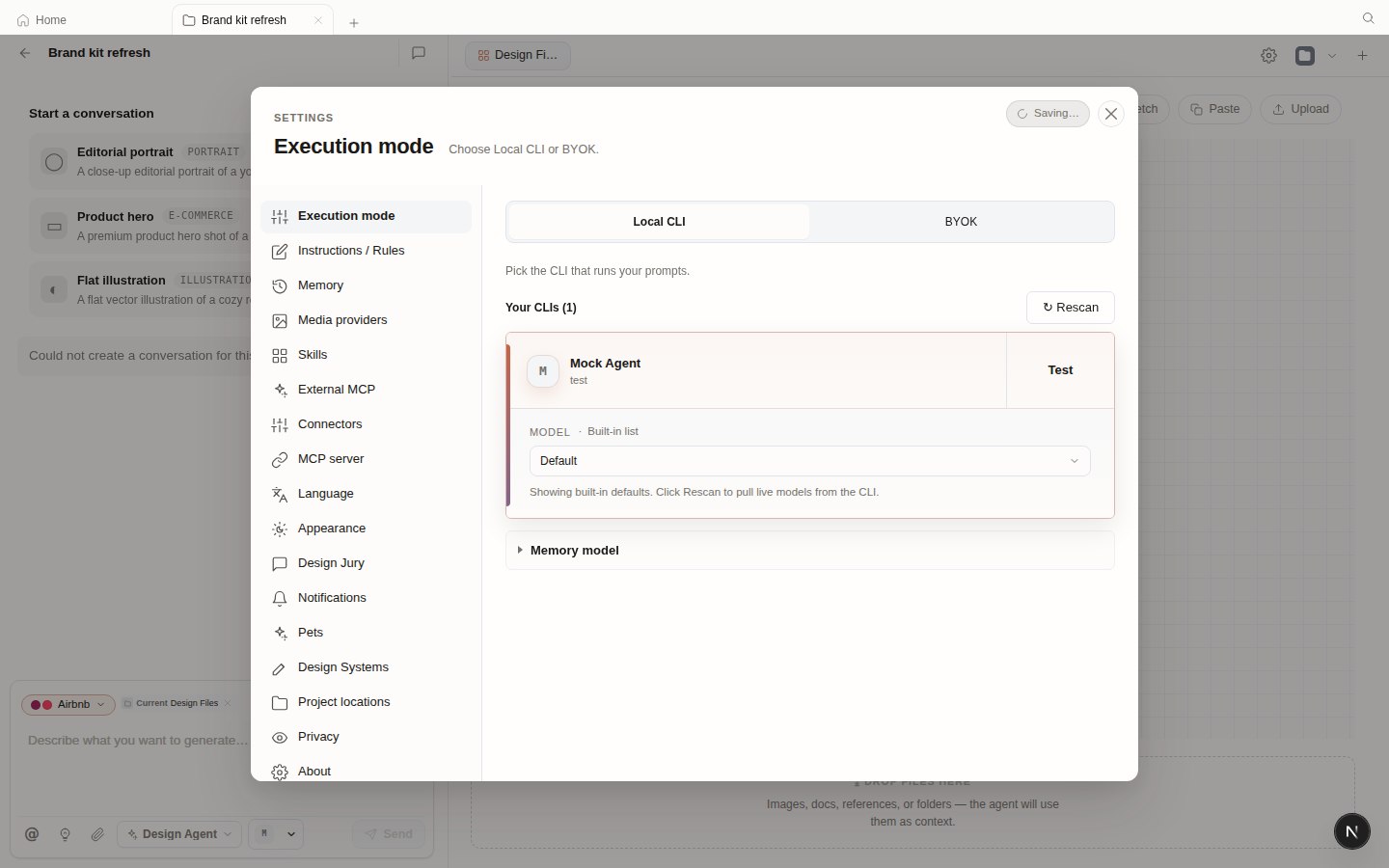This screenshot has height=868, width=1389.
Task: Choose the Product hero starter
Action: (x=140, y=227)
